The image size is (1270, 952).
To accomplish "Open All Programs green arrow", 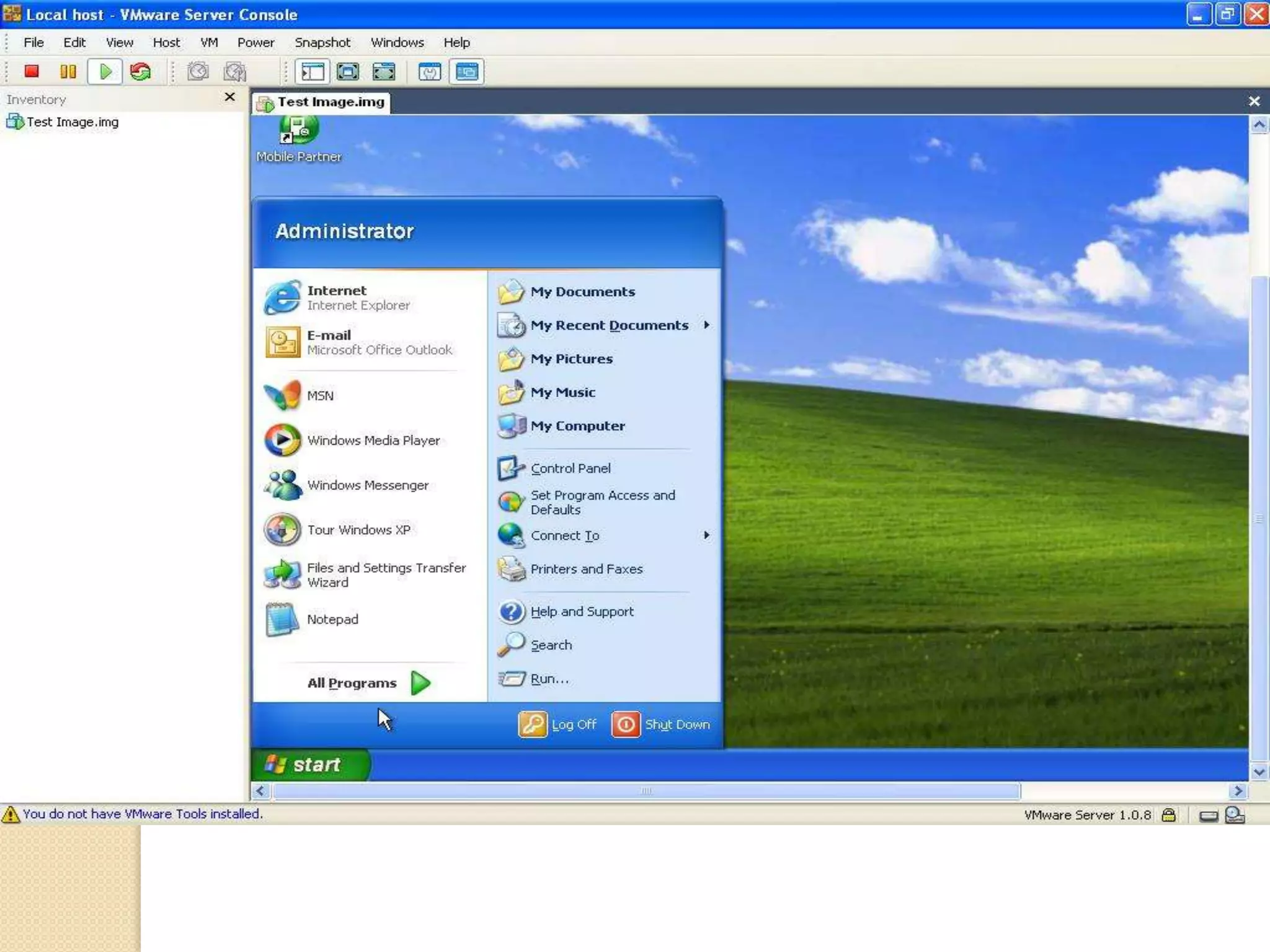I will tap(420, 683).
